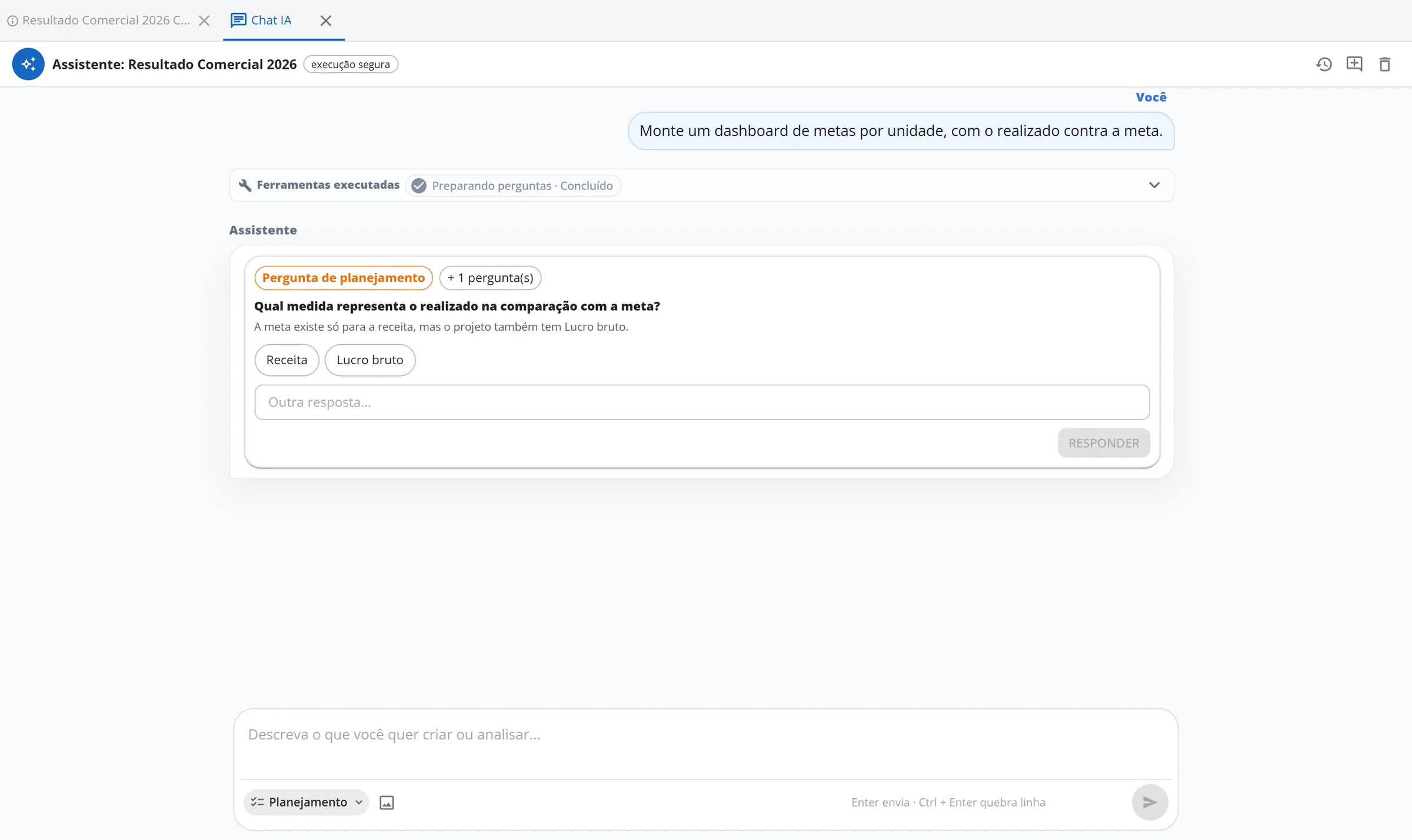This screenshot has width=1412, height=840.
Task: Click the 'Assistente' label above the card
Action: pyautogui.click(x=263, y=230)
